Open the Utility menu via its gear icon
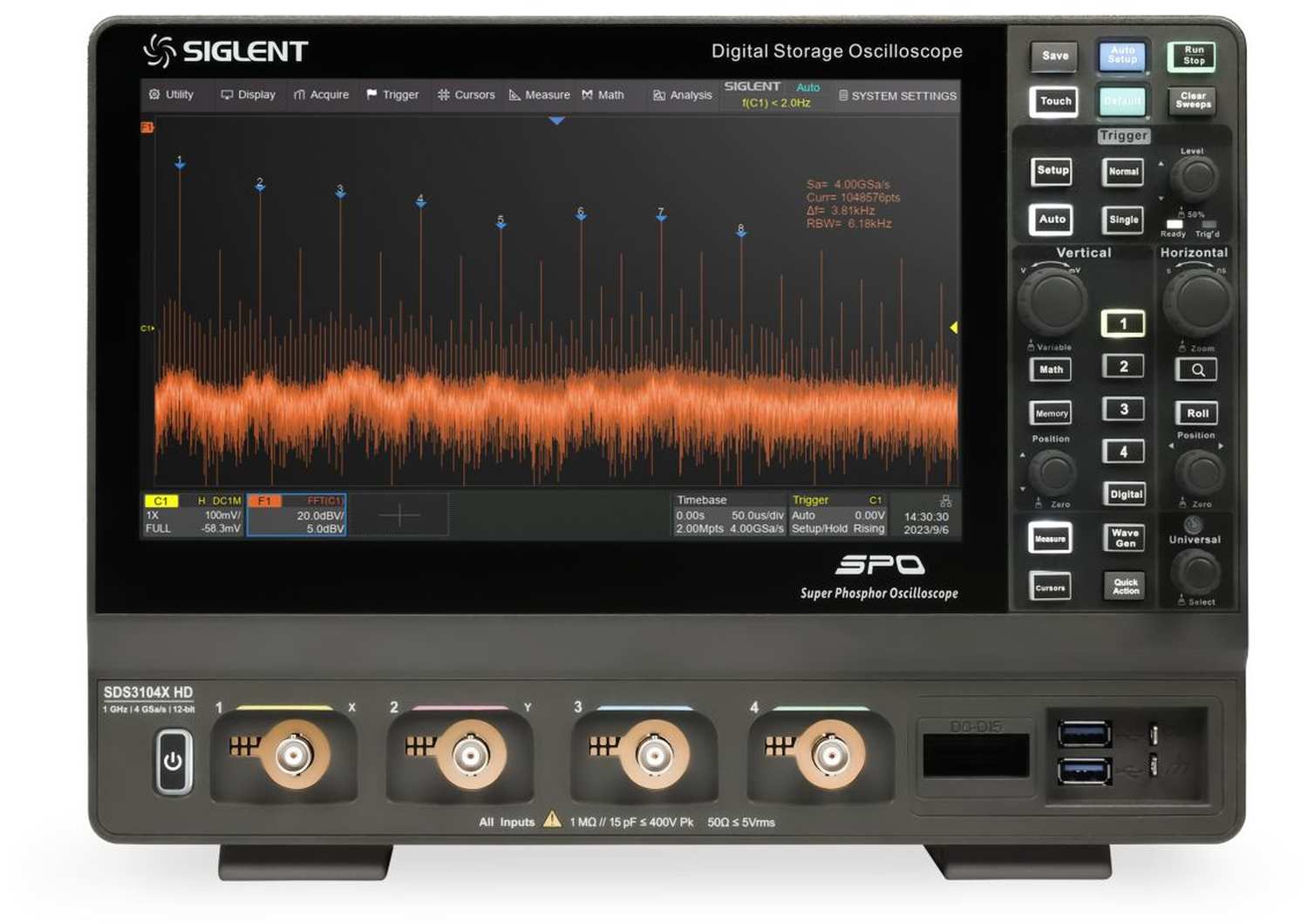1308x924 pixels. tap(155, 94)
